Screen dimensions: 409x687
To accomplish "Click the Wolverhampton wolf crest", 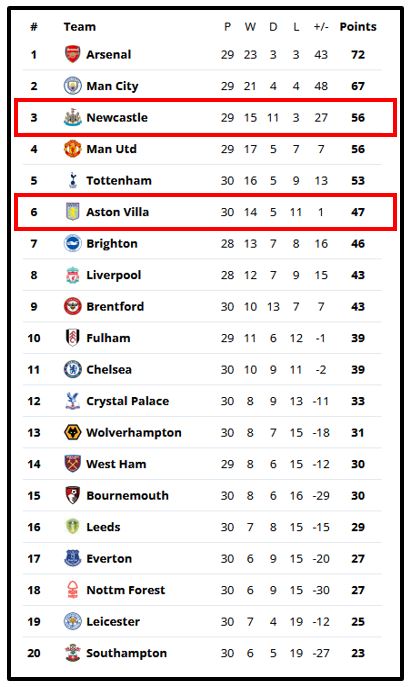I will 73,433.
